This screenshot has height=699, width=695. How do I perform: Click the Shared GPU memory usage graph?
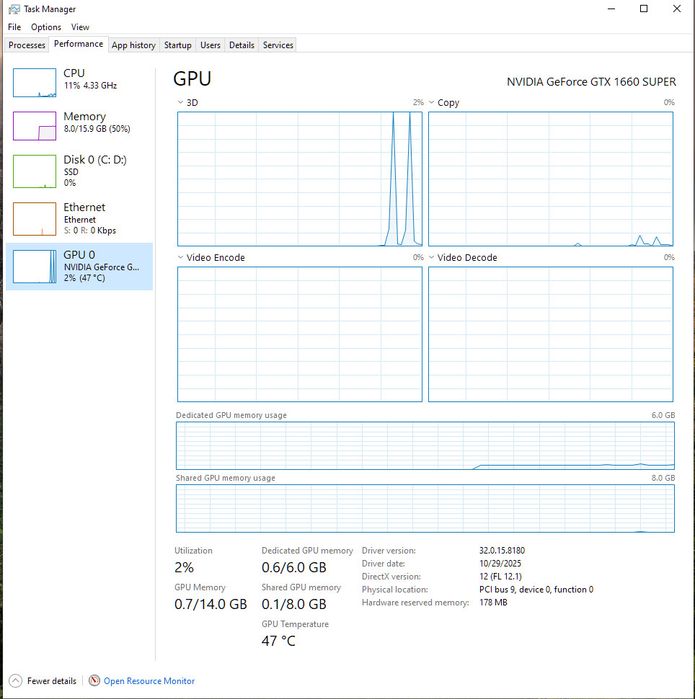point(425,509)
